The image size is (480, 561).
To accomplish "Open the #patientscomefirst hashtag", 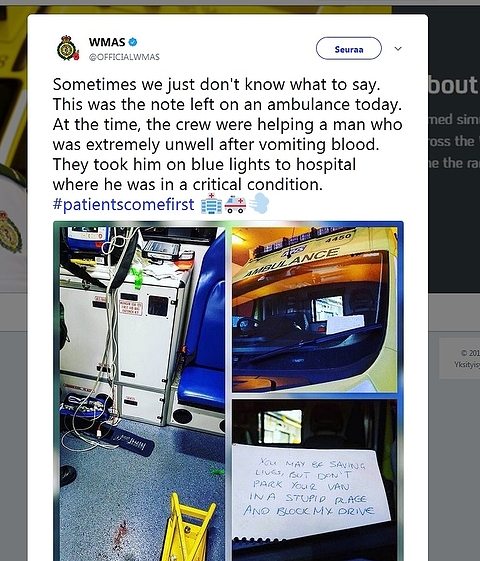I will tap(123, 204).
